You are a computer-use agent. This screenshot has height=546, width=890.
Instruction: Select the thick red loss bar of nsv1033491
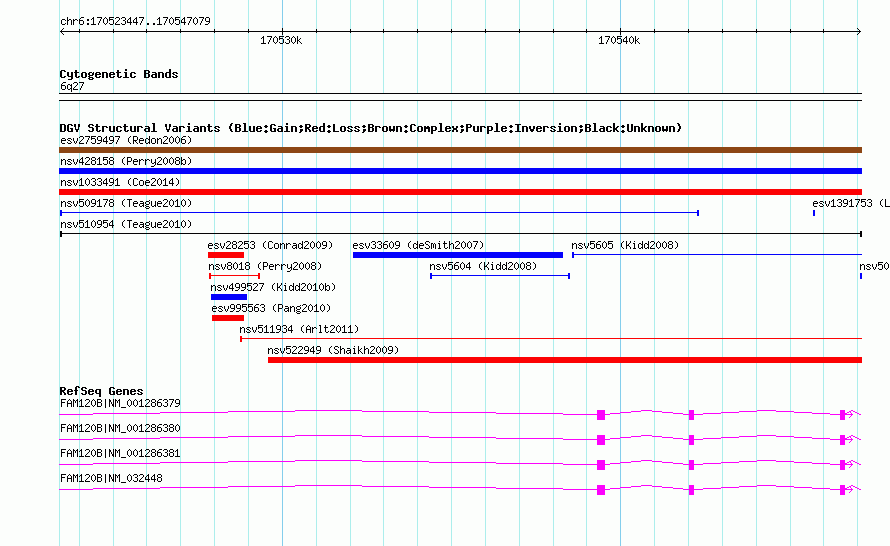click(460, 192)
